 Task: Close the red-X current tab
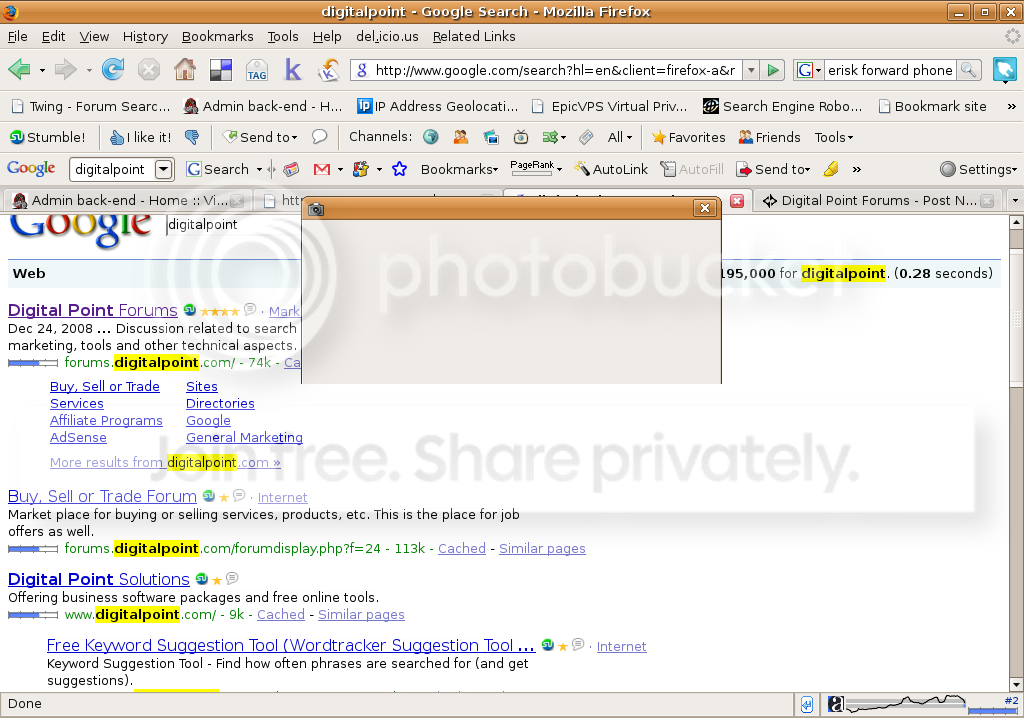click(x=737, y=201)
